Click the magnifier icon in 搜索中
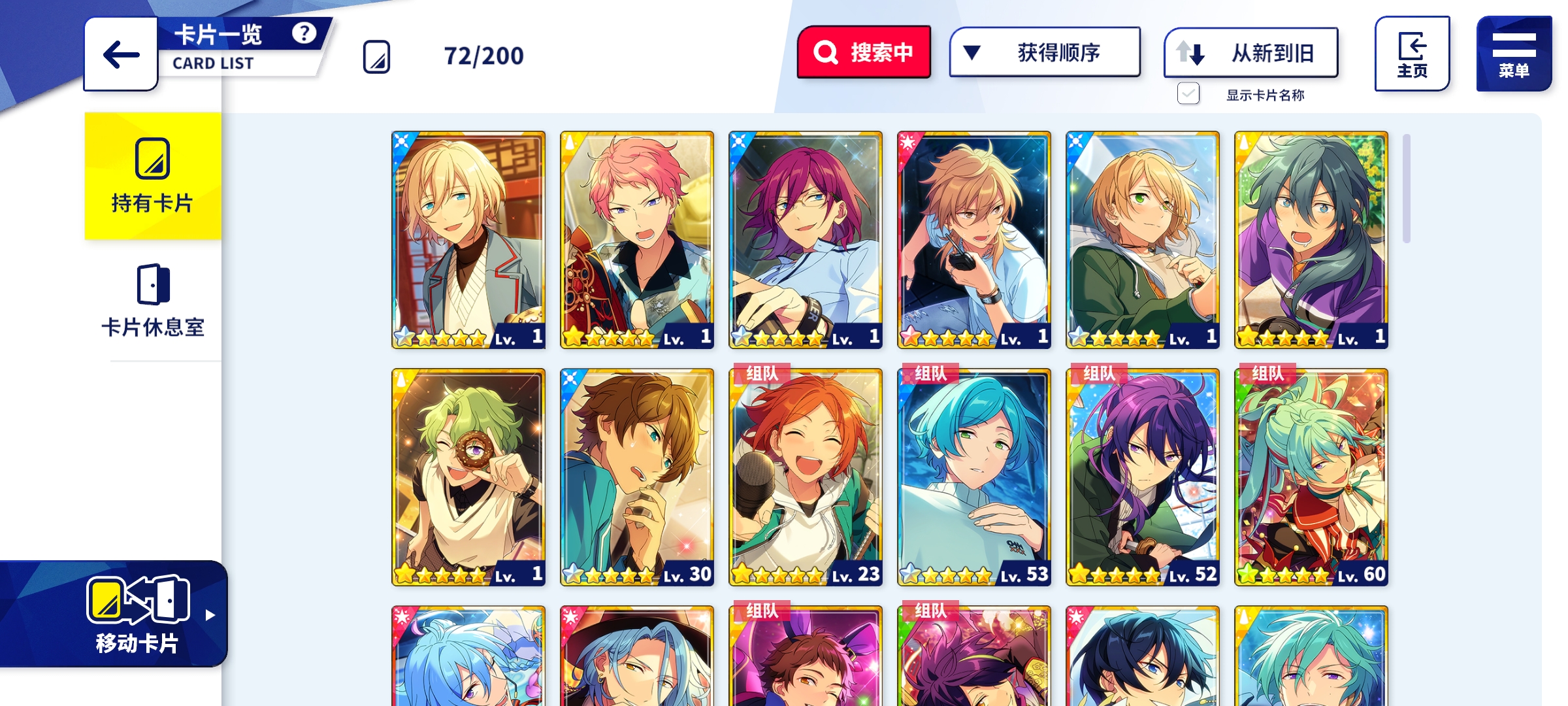Viewport: 1568px width, 706px height. pos(825,52)
